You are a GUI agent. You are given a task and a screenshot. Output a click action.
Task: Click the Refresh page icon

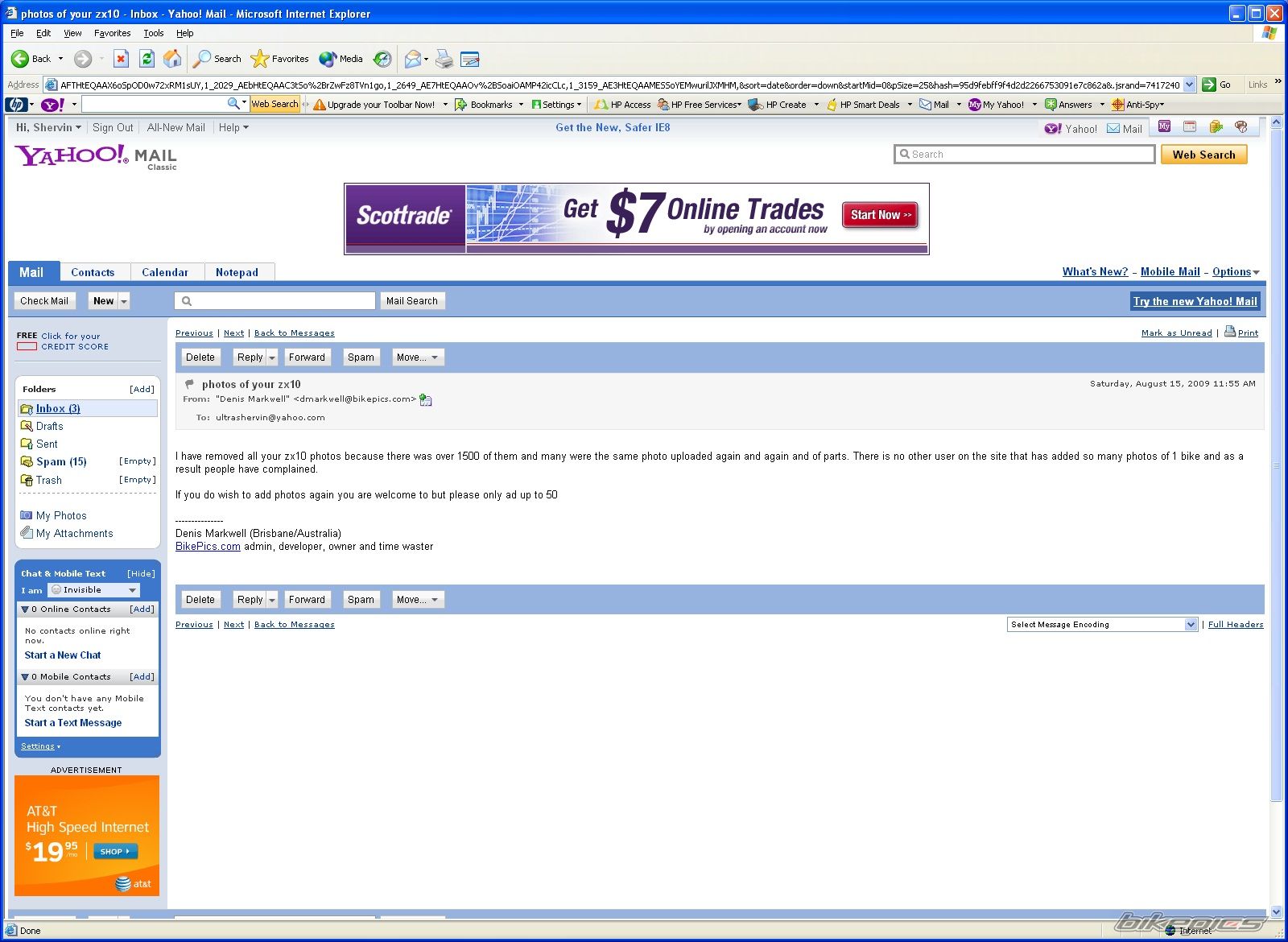(x=147, y=59)
